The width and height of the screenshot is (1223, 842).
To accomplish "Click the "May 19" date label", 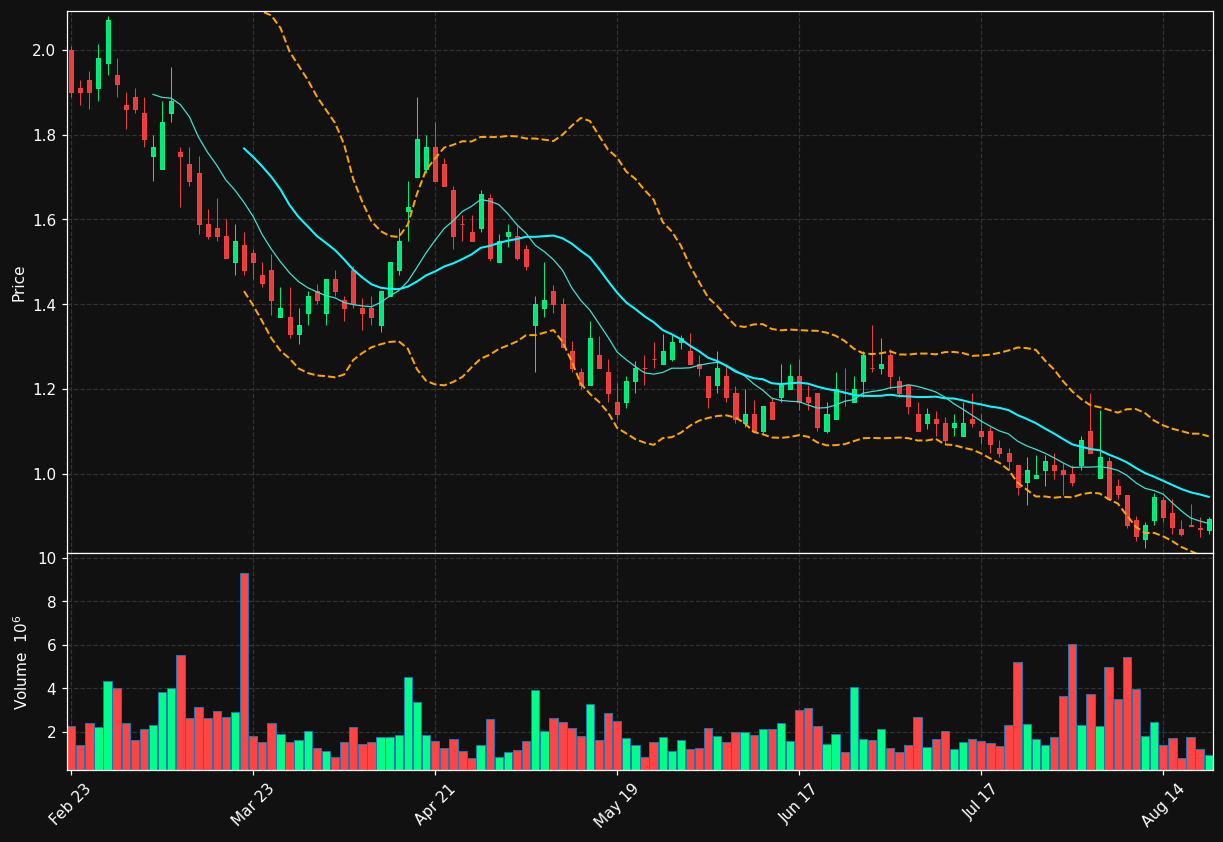I will pyautogui.click(x=616, y=804).
